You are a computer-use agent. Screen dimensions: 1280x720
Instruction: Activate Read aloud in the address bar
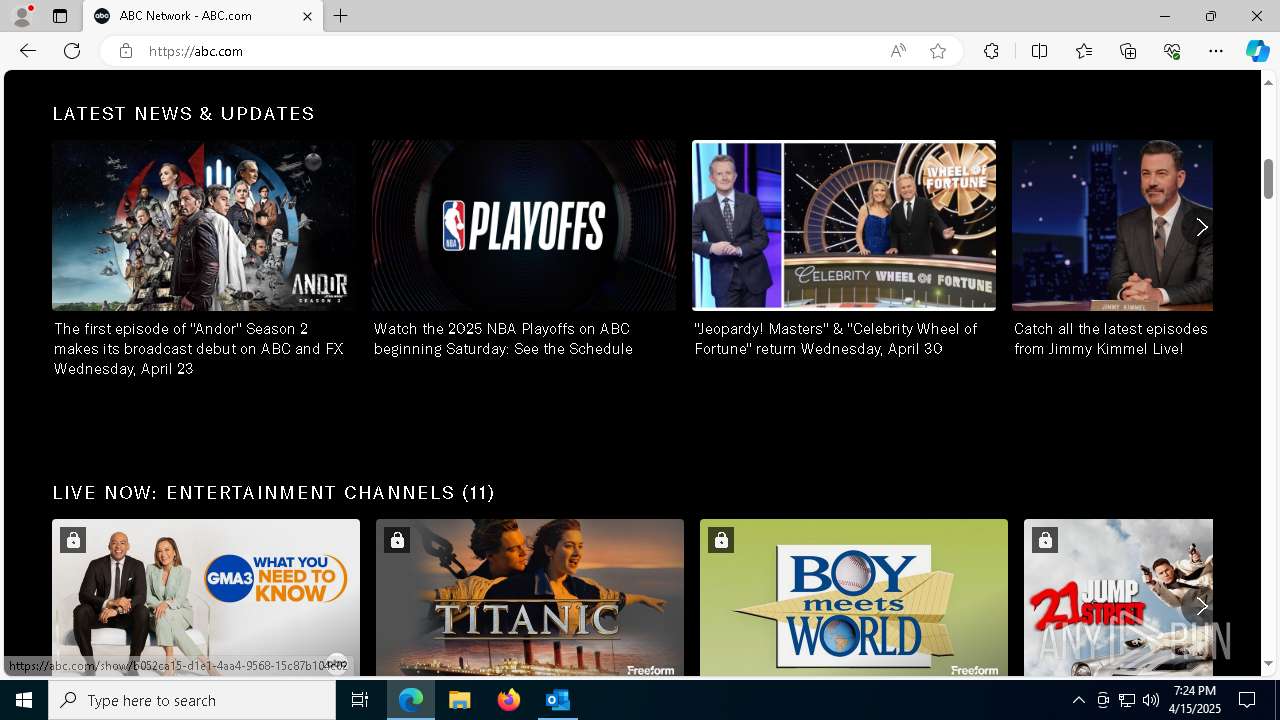pyautogui.click(x=898, y=51)
